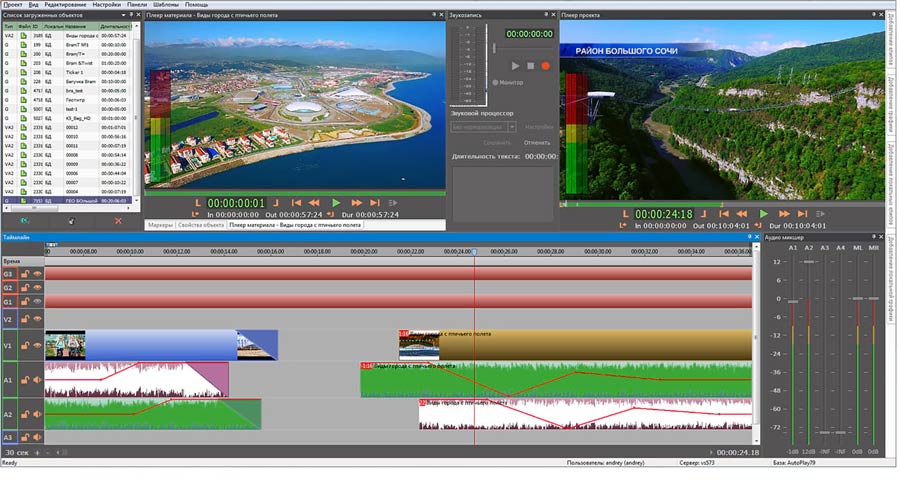This screenshot has width=900, height=482.
Task: Click the red delete X under object list
Action: pos(118,220)
